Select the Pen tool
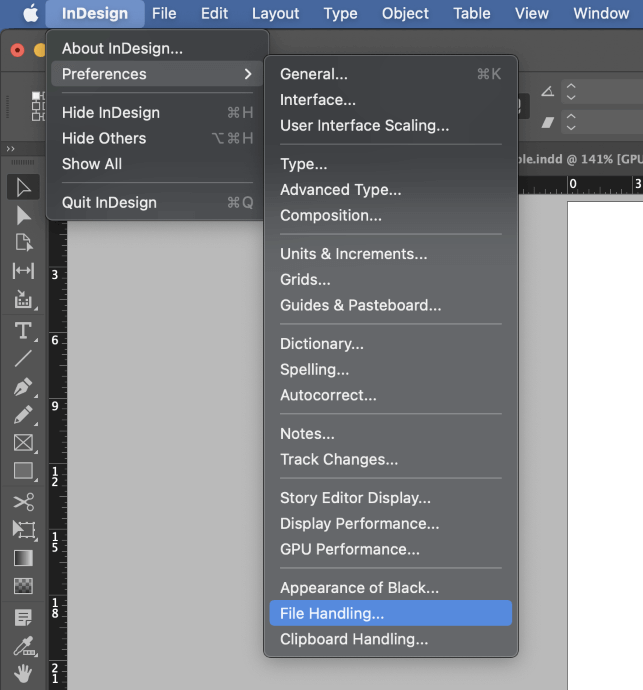643x690 pixels. point(23,387)
